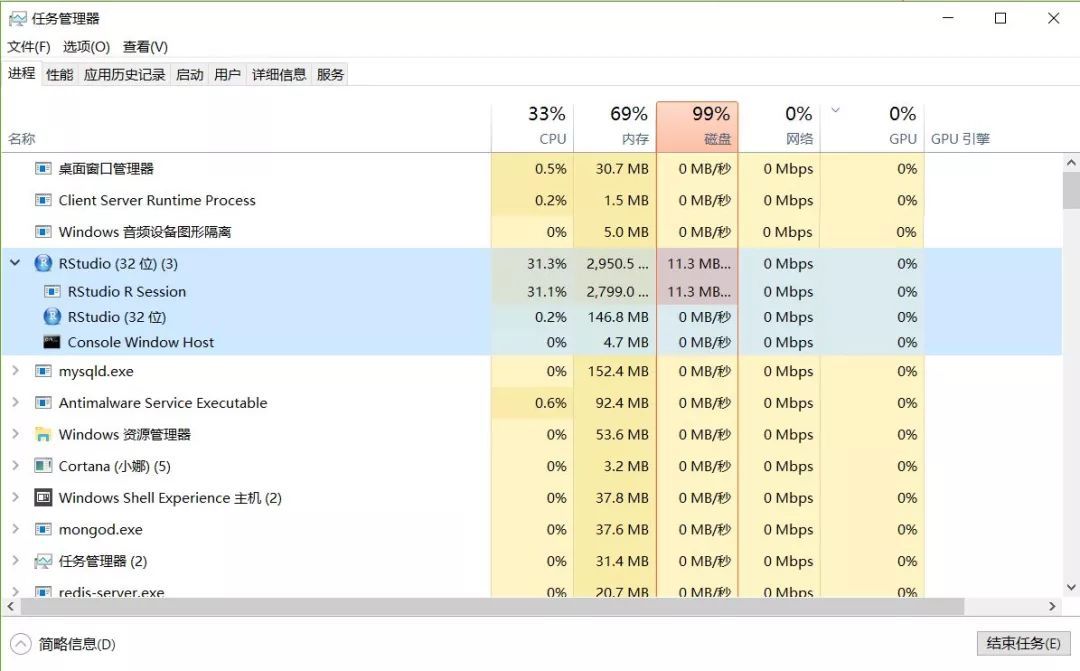
Task: Click the mysqld.exe process icon
Action: 43,371
